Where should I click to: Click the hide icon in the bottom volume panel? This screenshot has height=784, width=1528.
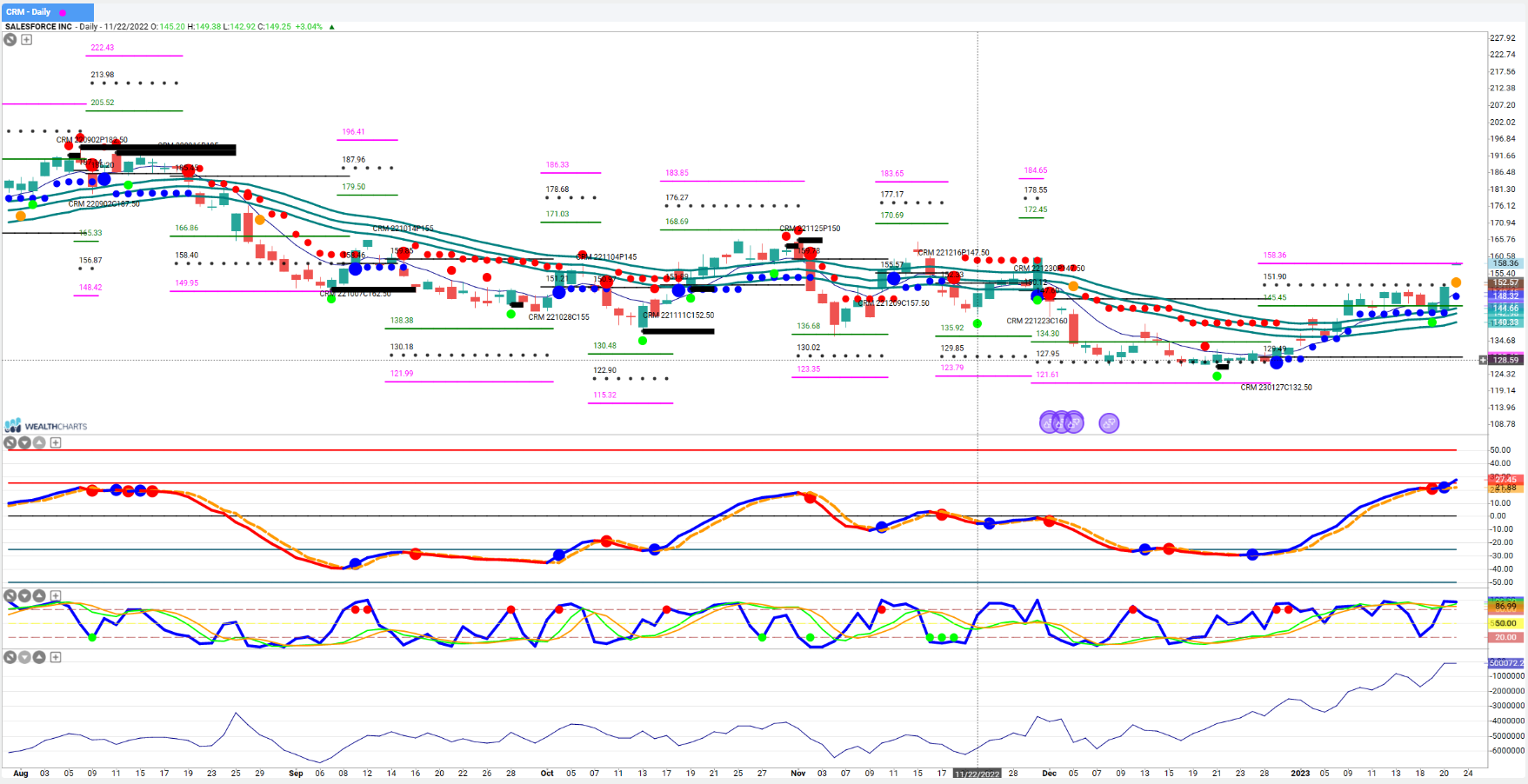click(10, 657)
